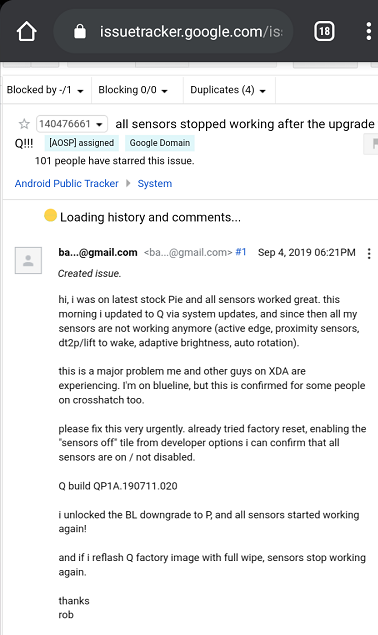Star issue 140476661
378x635 pixels.
point(24,124)
